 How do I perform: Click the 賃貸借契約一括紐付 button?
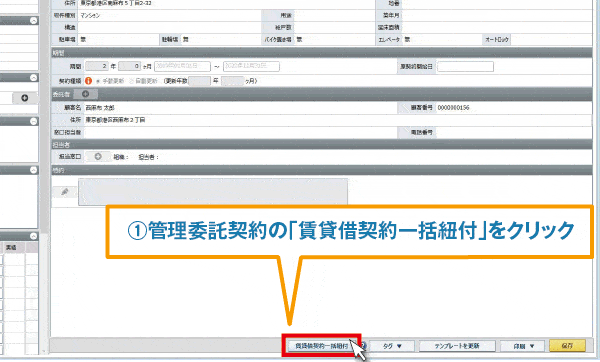click(x=322, y=346)
